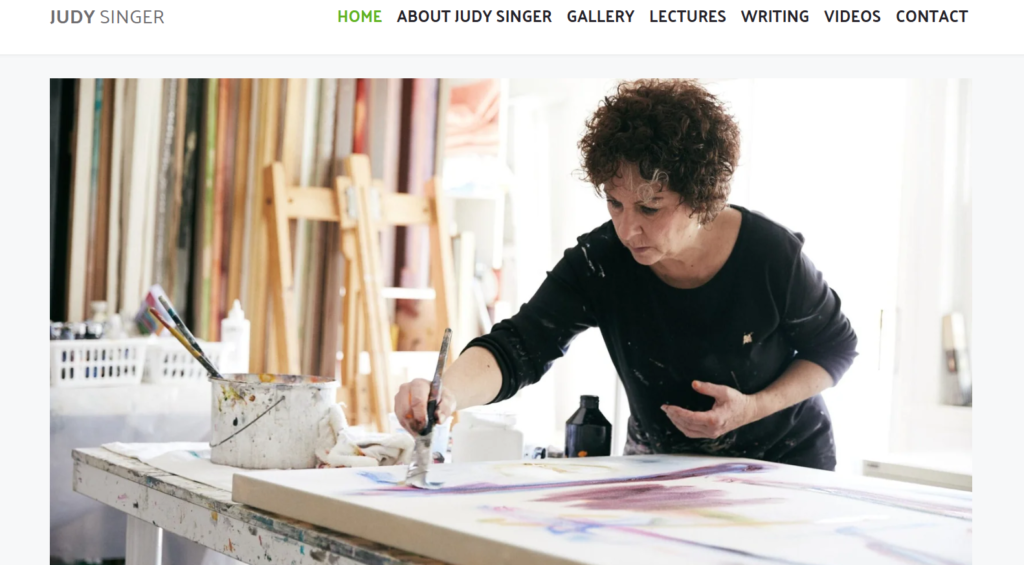The width and height of the screenshot is (1024, 565).
Task: Click the brushes sticking out of the bucket
Action: pyautogui.click(x=185, y=338)
